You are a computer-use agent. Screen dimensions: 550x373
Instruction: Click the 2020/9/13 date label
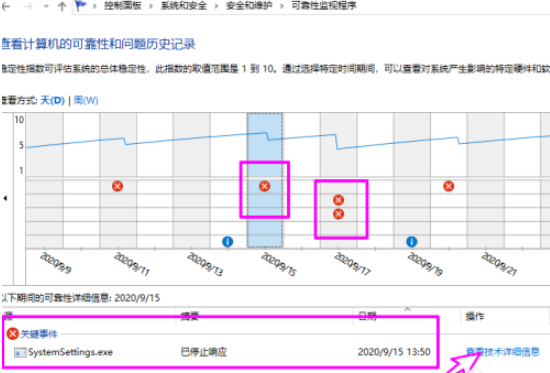click(205, 264)
